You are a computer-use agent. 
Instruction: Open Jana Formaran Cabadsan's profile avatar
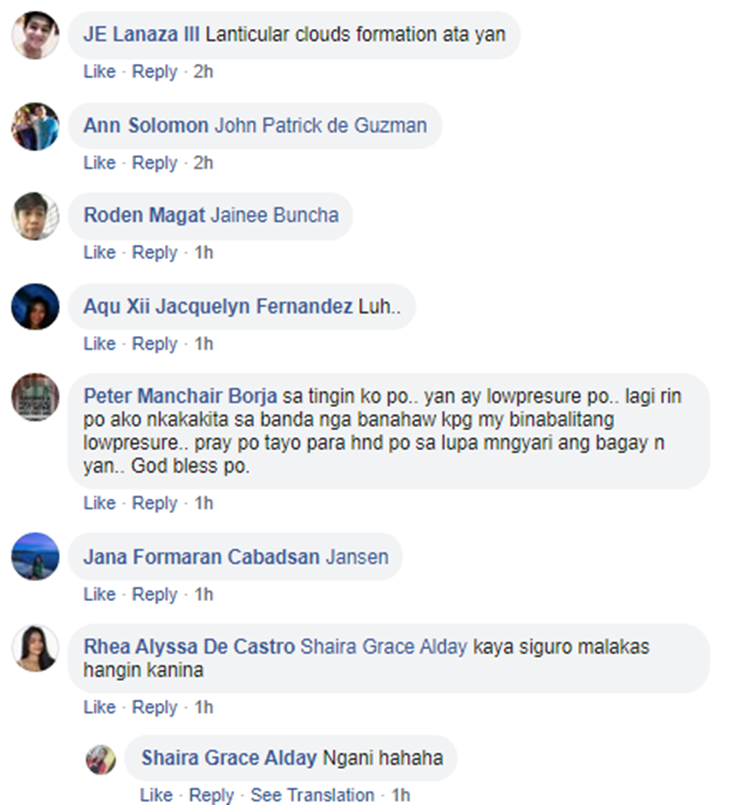pos(35,557)
